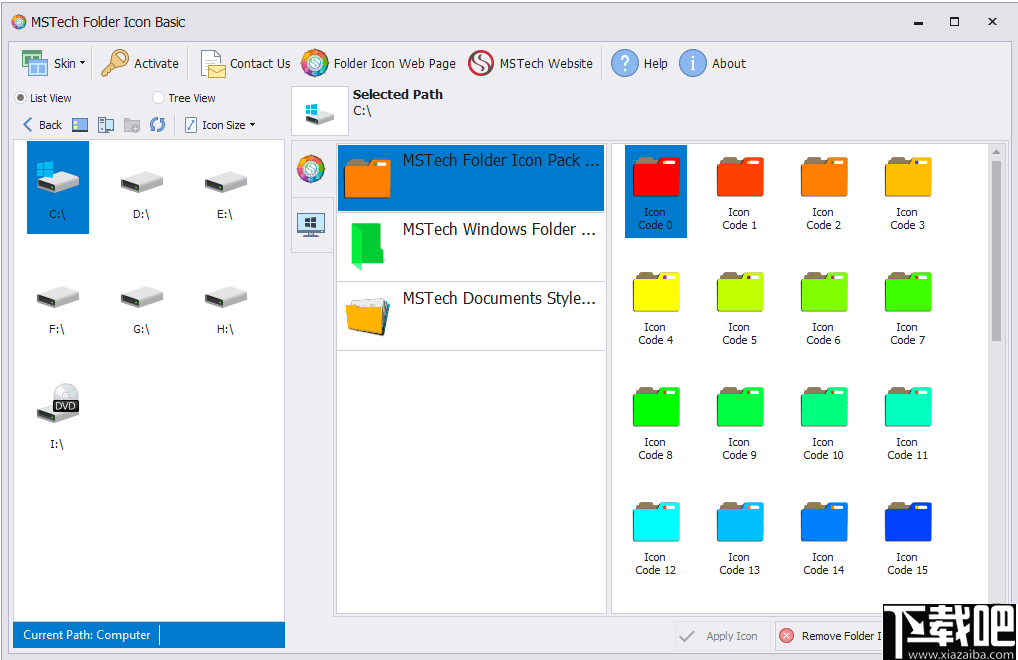
Task: Select MSTech Documents Style pack
Action: tap(471, 317)
